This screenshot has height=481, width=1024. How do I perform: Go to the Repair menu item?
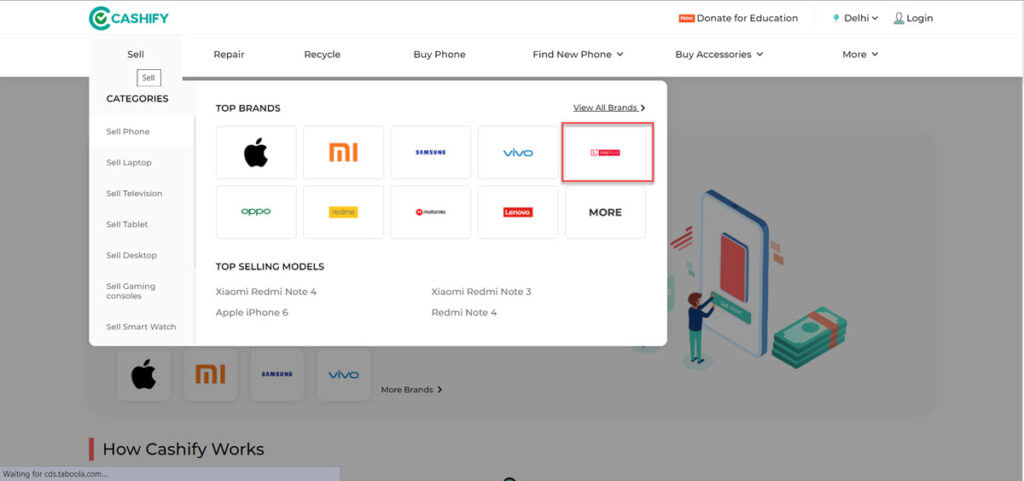tap(229, 55)
